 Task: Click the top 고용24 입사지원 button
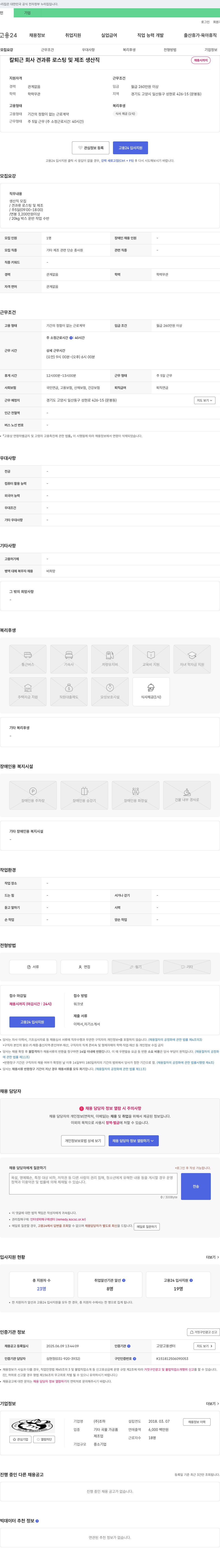(130, 148)
